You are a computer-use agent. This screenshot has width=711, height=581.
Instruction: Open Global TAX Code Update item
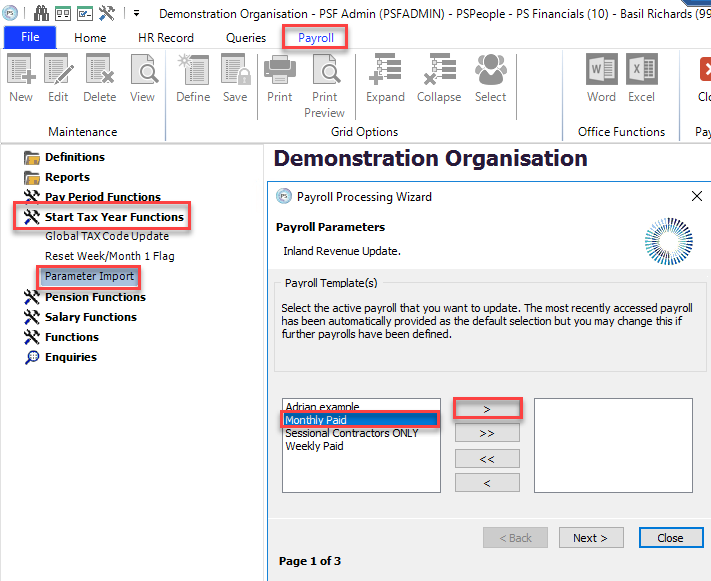tap(107, 236)
